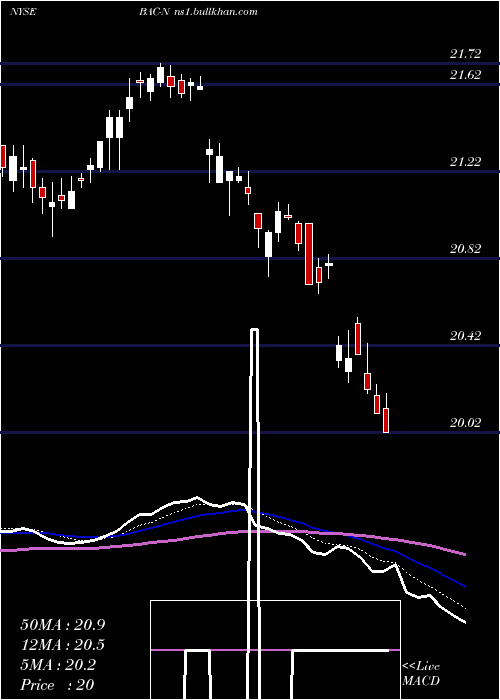The width and height of the screenshot is (500, 700).
Task: Click the 12MA : 20.5 readout
Action: [63, 645]
